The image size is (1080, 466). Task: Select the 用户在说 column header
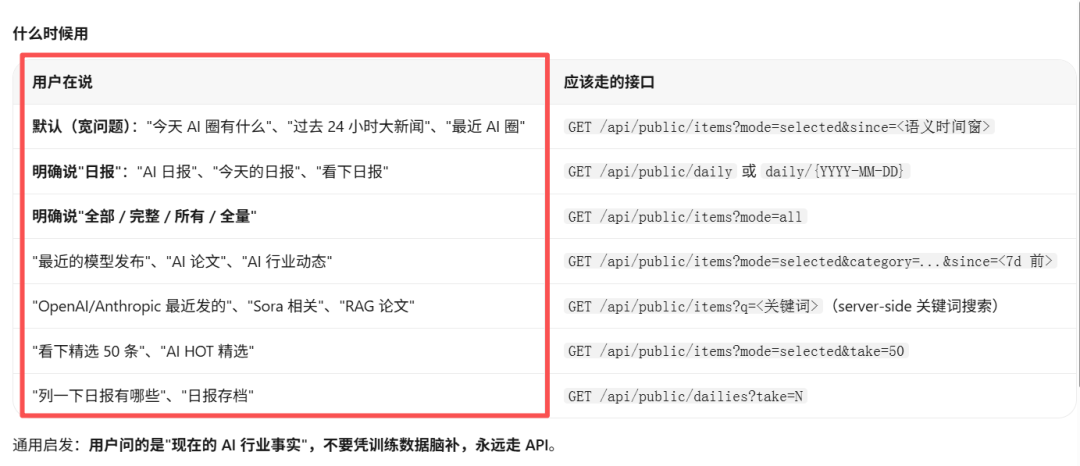tap(62, 83)
